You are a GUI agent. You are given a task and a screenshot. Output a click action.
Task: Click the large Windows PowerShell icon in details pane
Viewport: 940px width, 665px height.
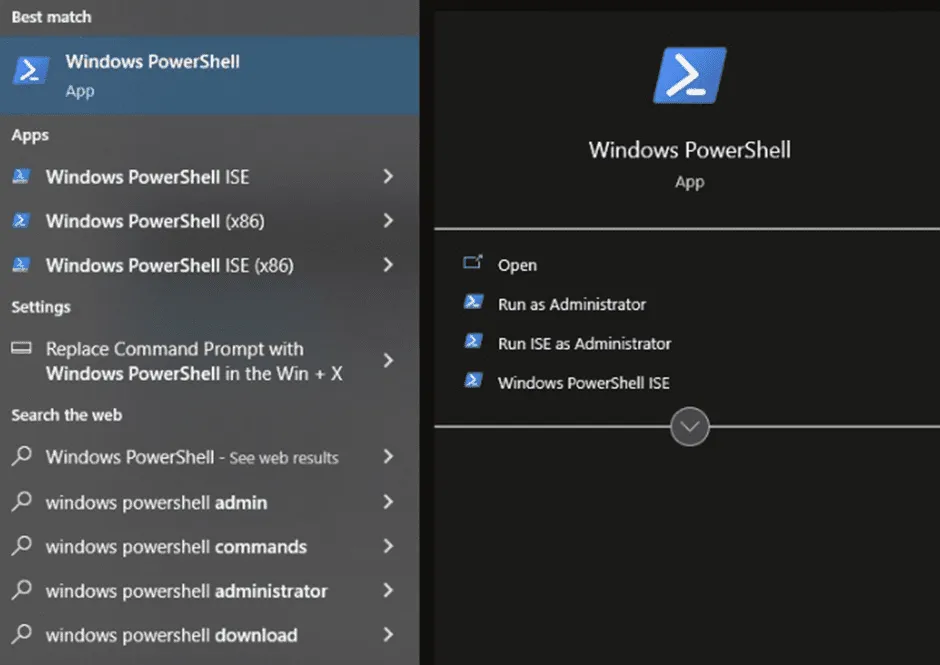(x=689, y=75)
